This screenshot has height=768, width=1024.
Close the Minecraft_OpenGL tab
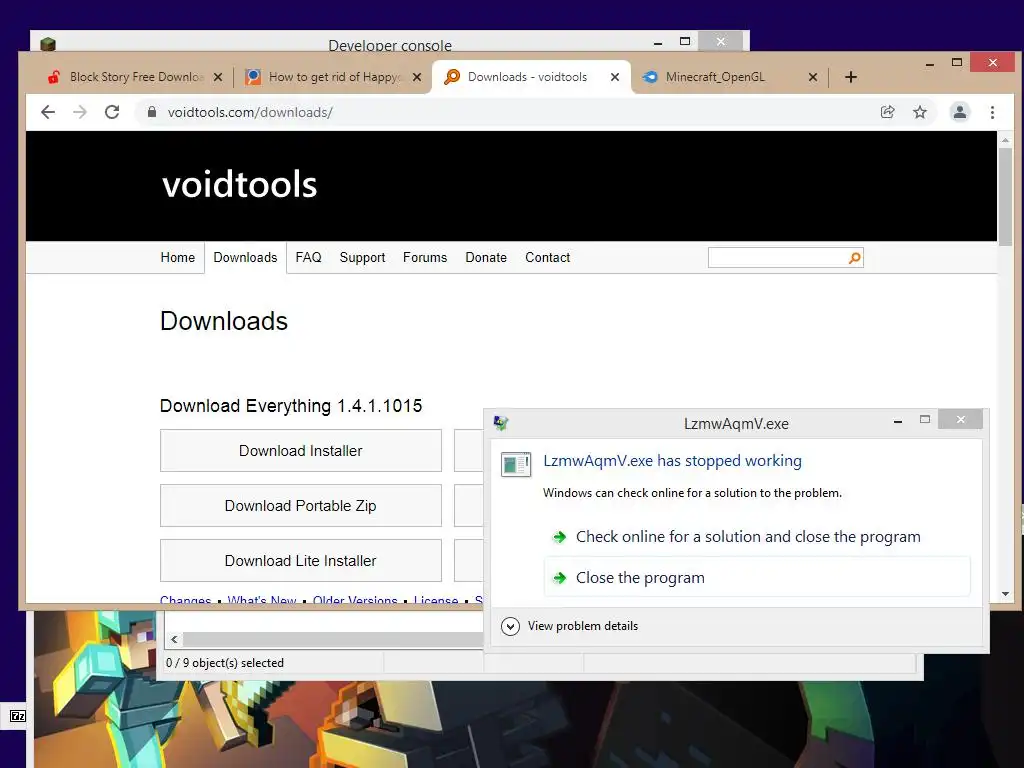812,77
